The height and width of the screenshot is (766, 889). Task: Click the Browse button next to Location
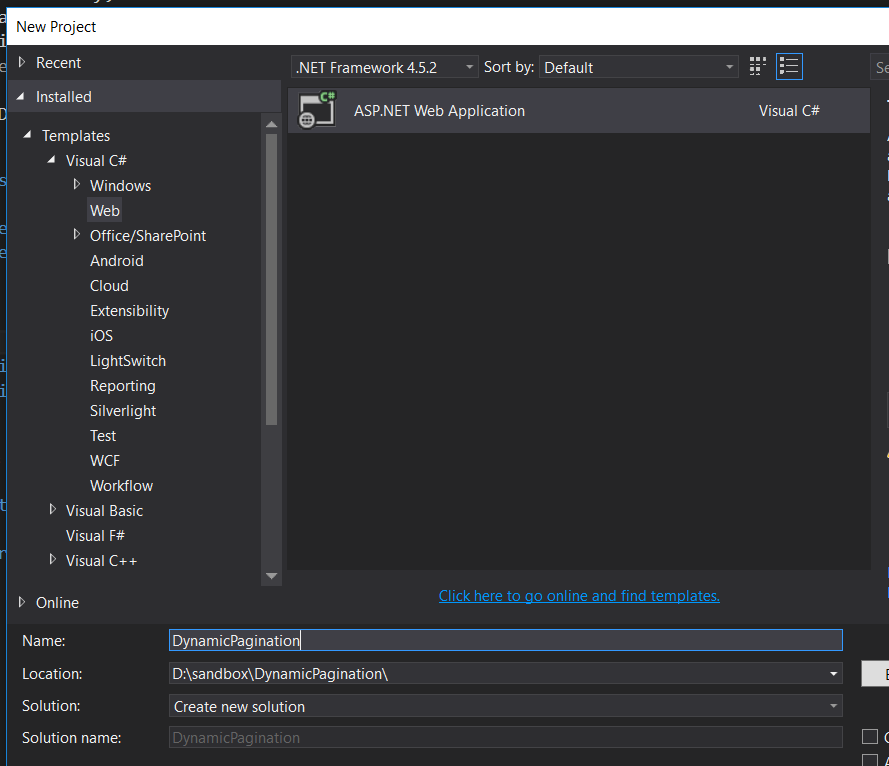point(874,673)
